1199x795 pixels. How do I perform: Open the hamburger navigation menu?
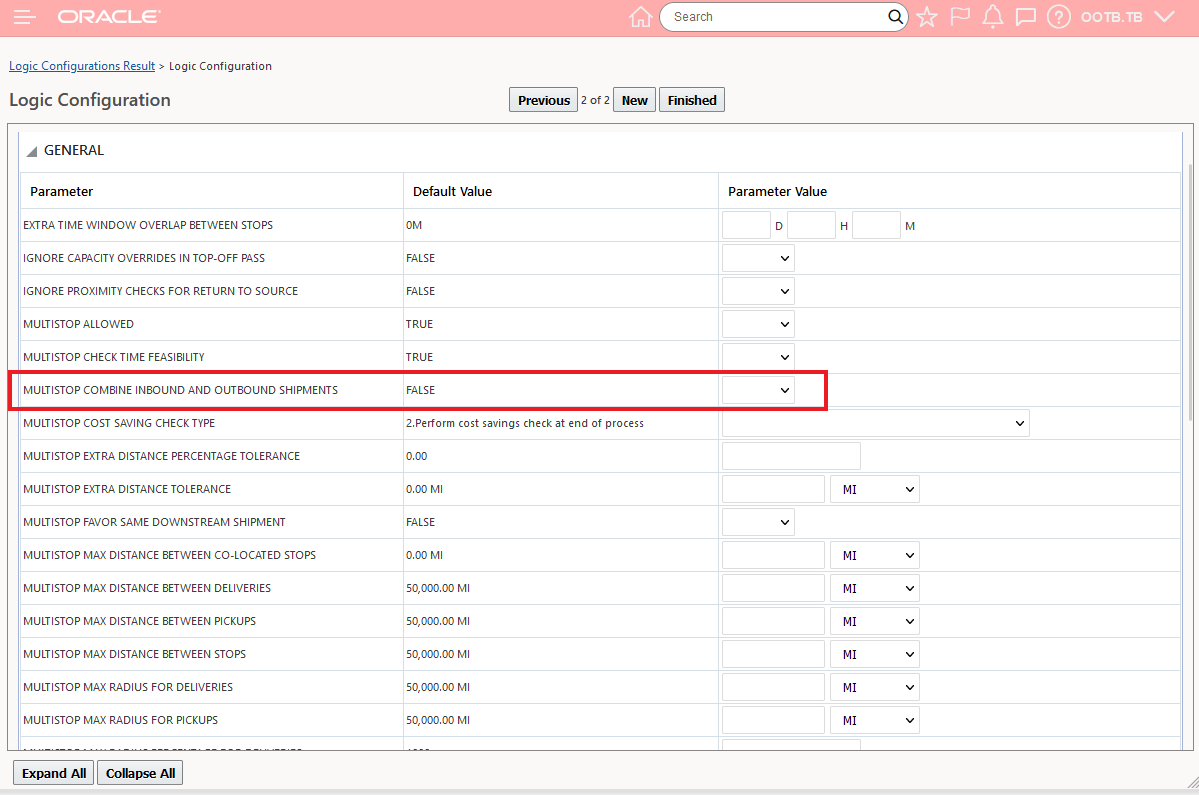click(x=26, y=17)
